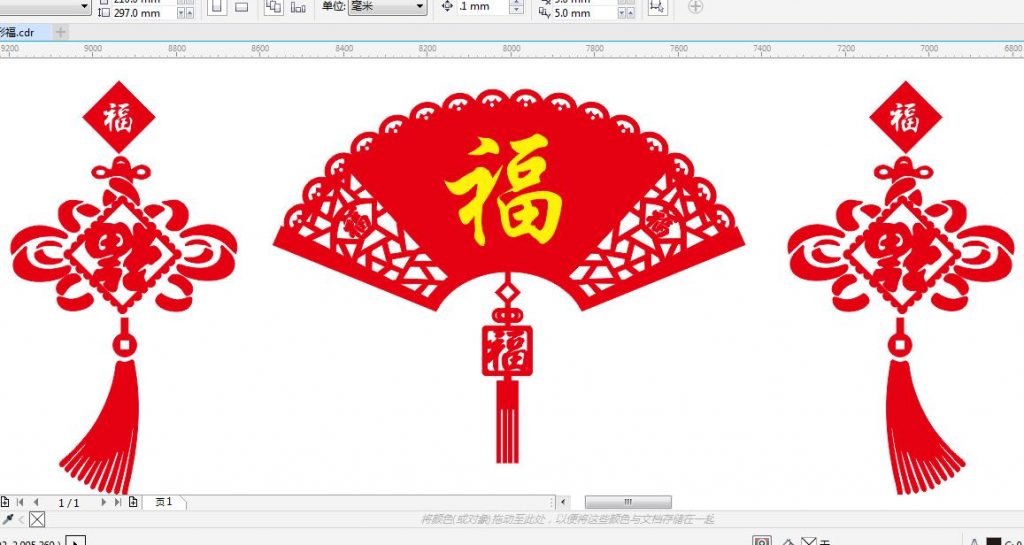
Task: Go to the last page
Action: coord(118,502)
